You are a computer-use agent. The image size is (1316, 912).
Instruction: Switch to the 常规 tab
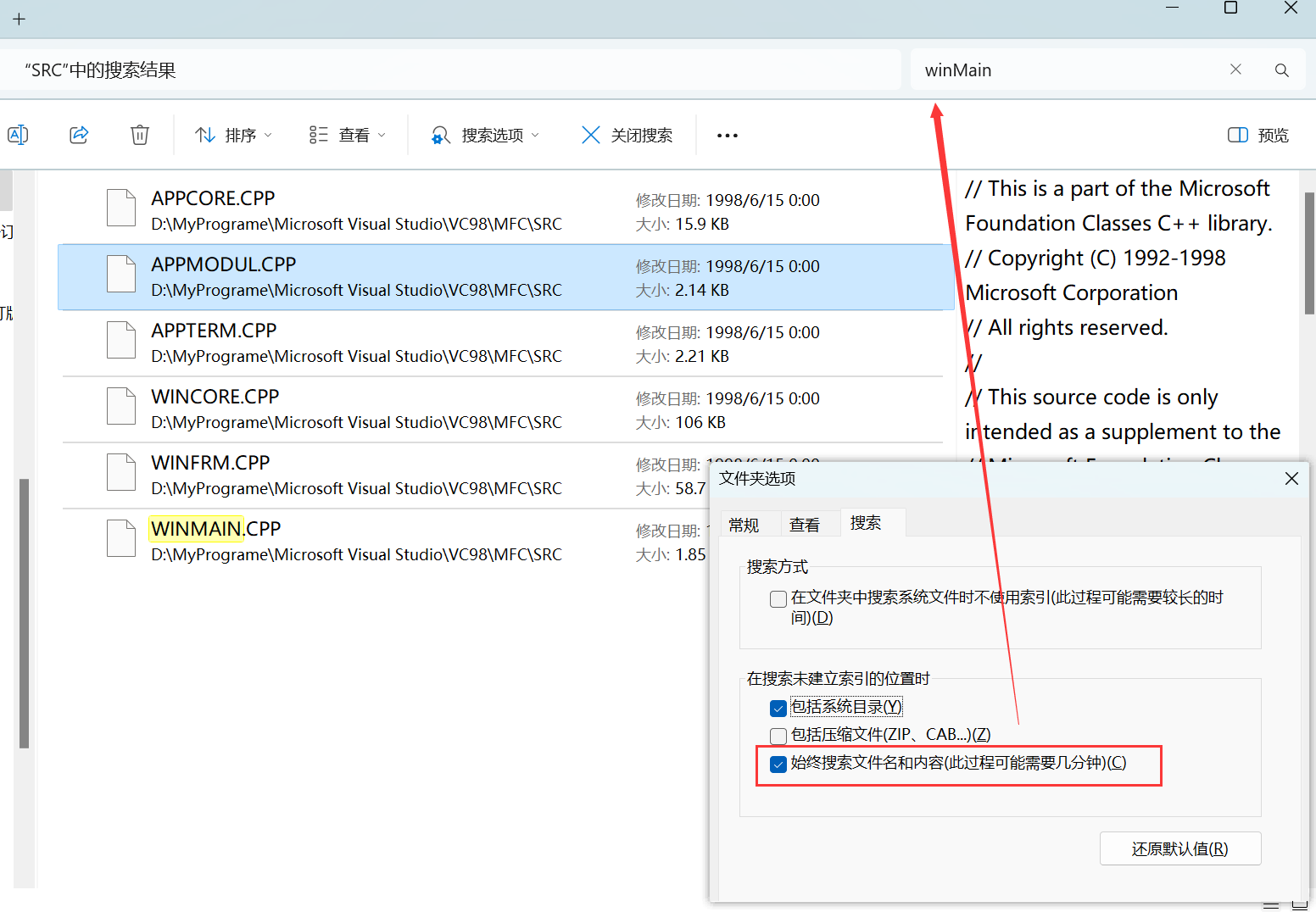744,525
